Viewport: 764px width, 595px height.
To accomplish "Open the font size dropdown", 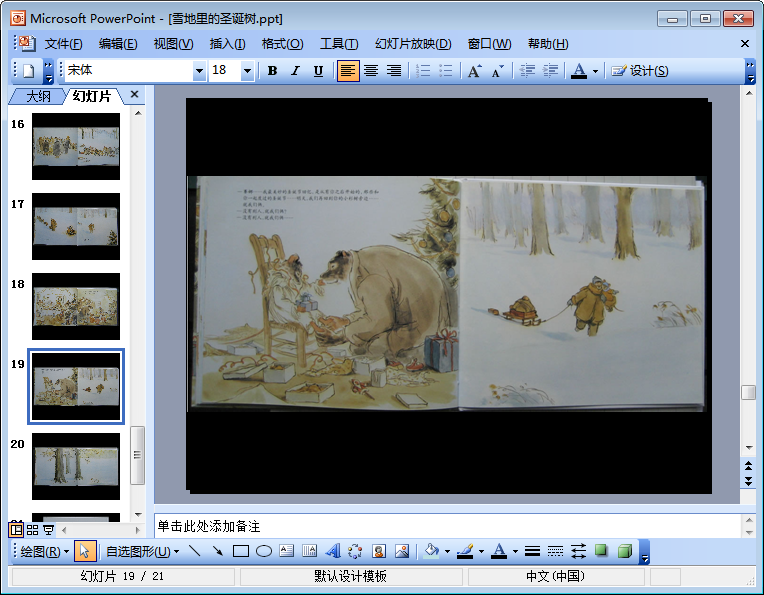I will (x=248, y=71).
